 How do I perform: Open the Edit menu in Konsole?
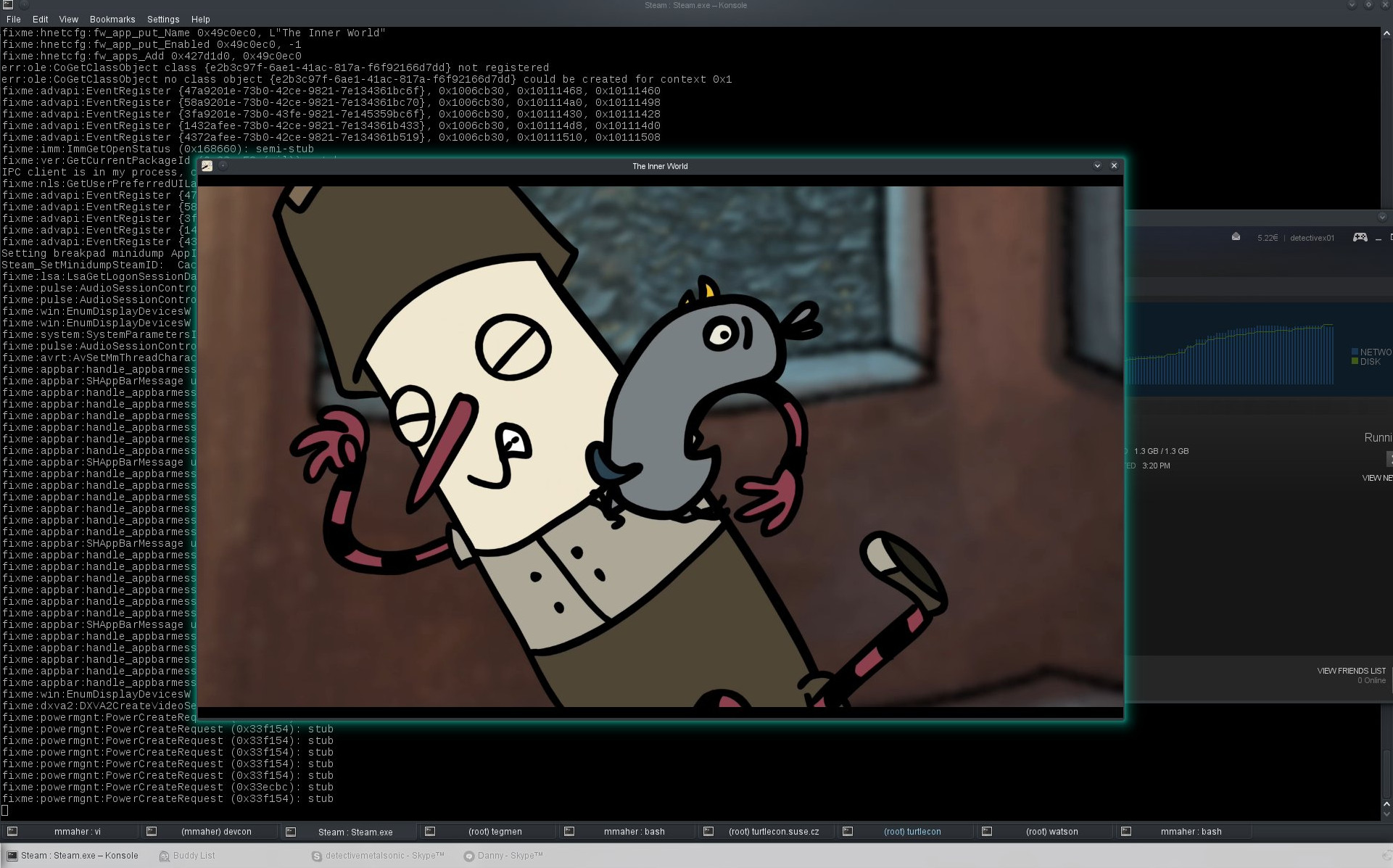(40, 20)
